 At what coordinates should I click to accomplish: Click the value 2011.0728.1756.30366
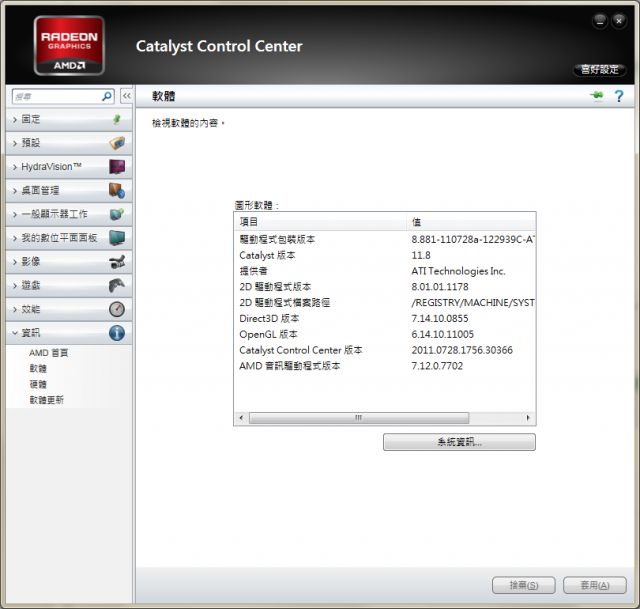(x=462, y=350)
